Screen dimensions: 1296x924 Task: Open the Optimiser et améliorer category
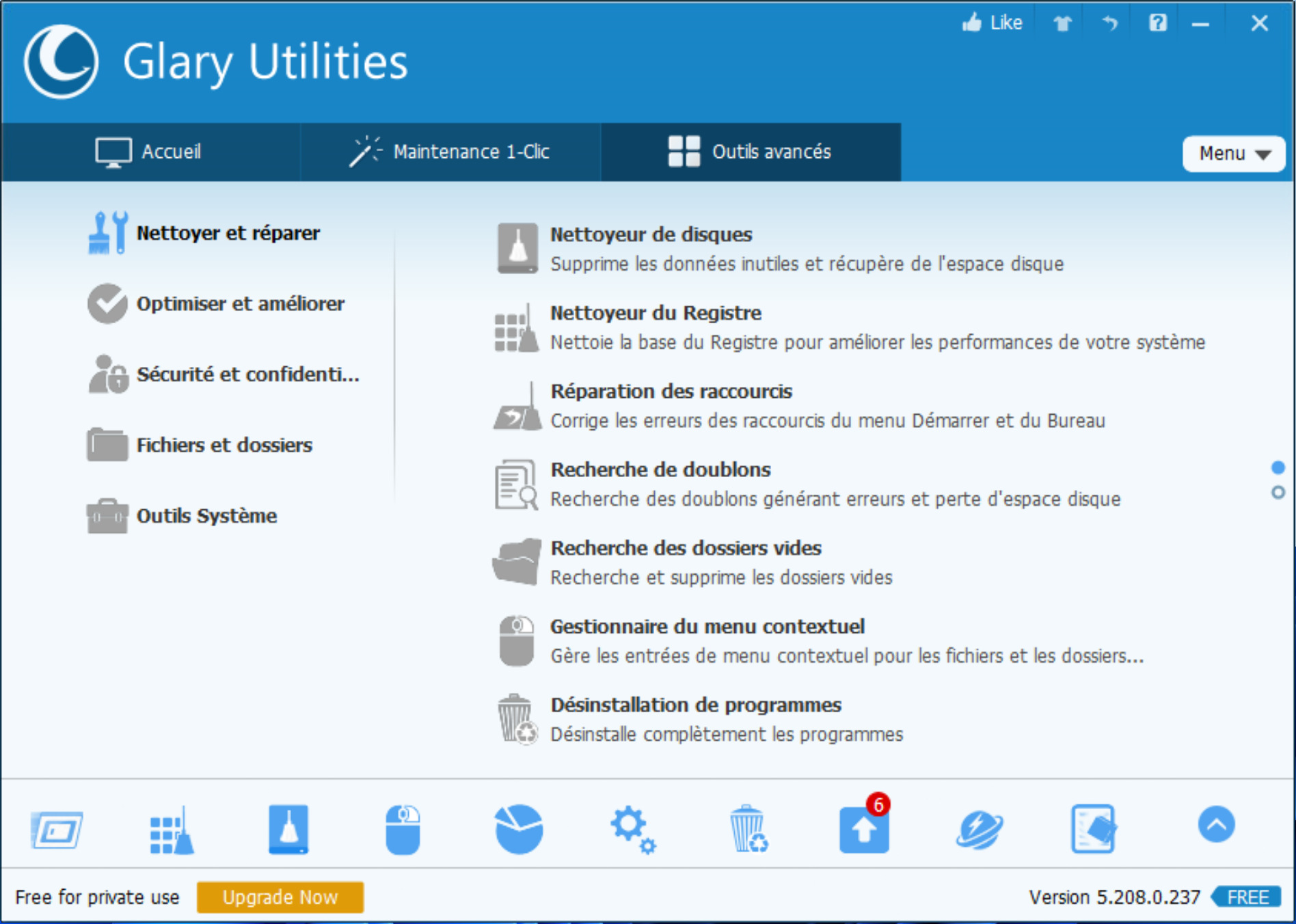[x=216, y=303]
